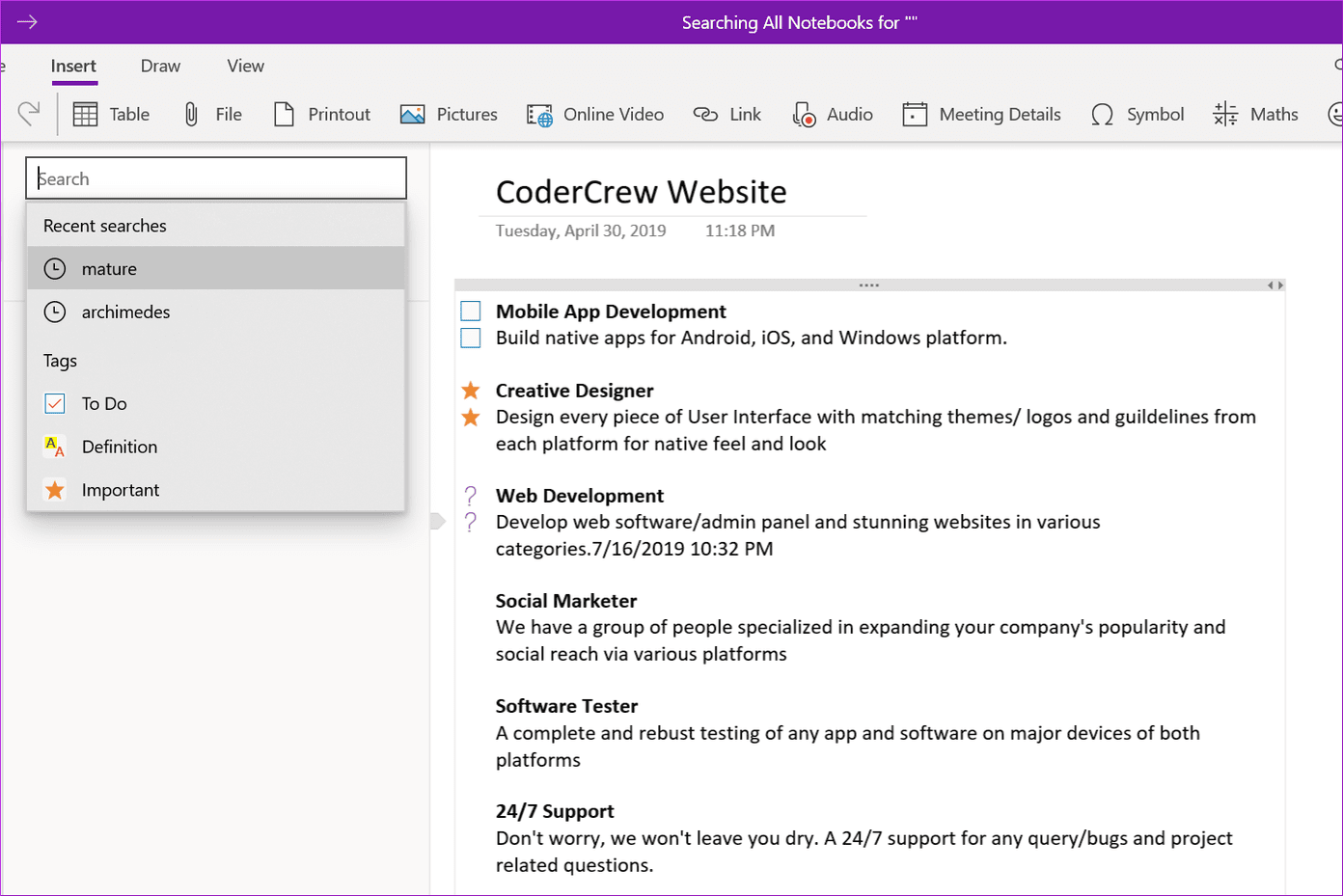Click the paragraph handle arrow beside Web Development

coord(438,521)
